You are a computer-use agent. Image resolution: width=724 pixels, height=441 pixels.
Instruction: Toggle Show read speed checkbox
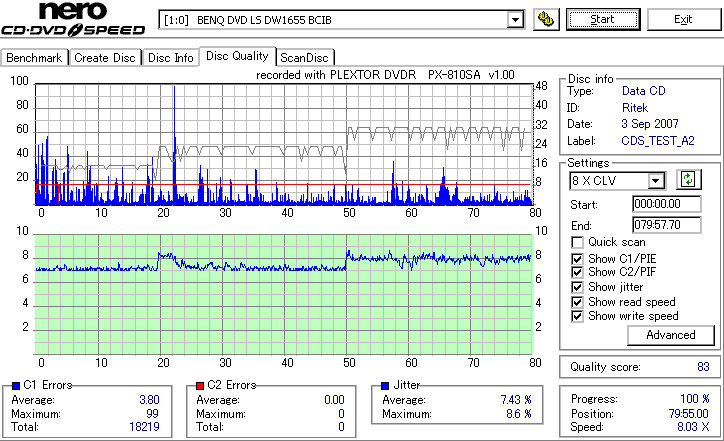(x=577, y=302)
